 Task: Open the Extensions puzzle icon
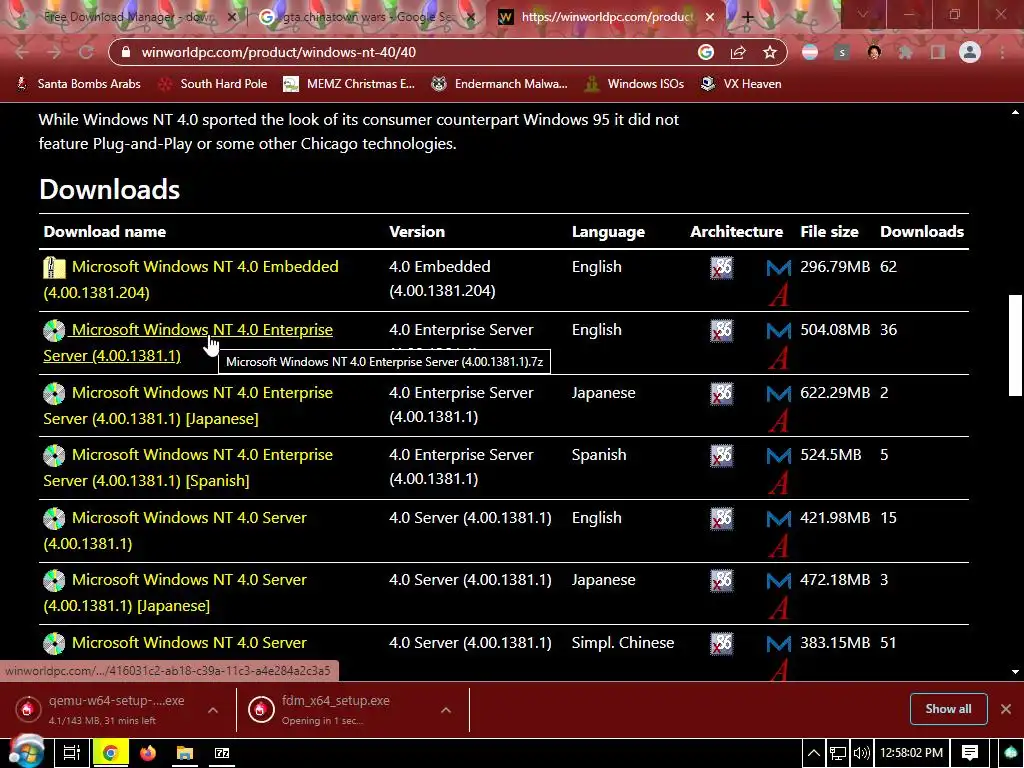point(905,52)
